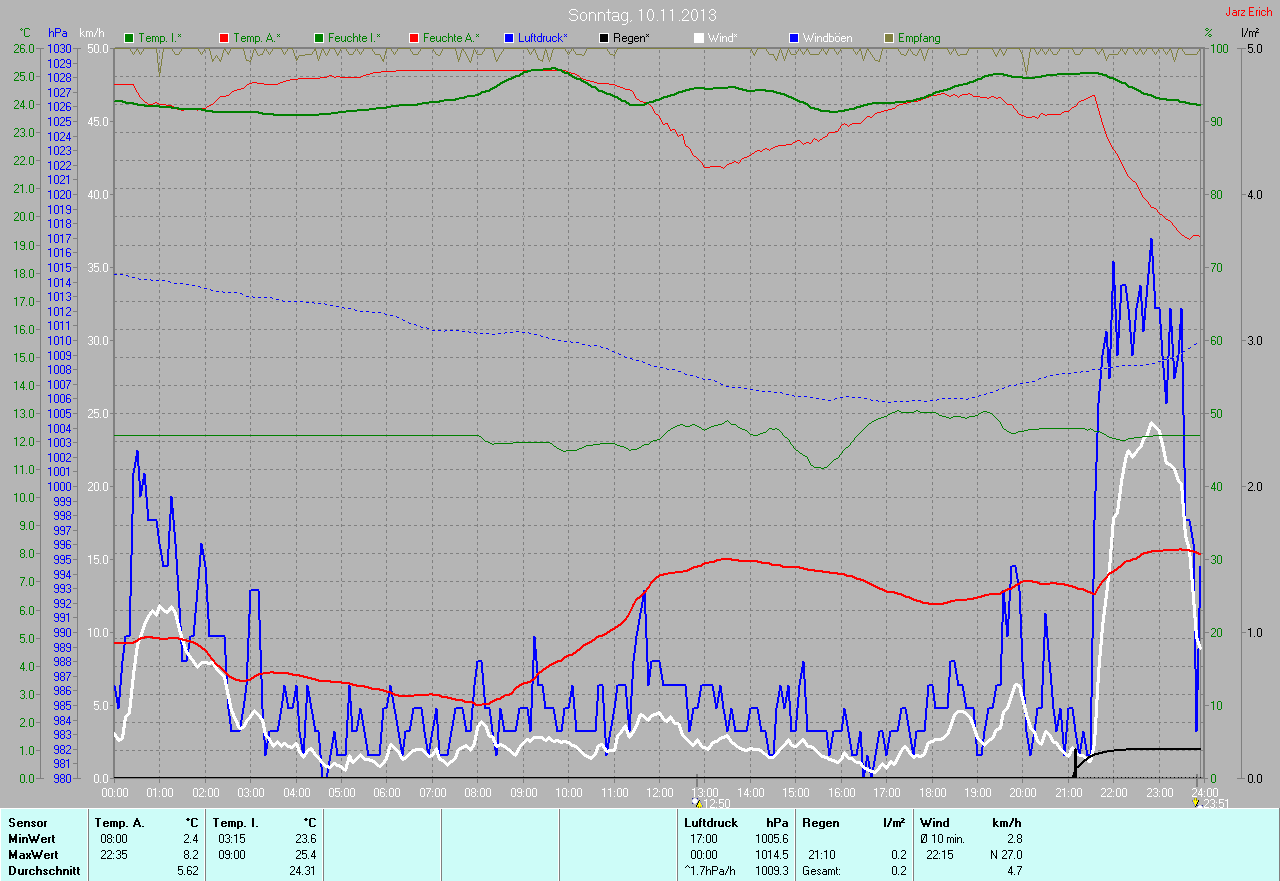This screenshot has width=1280, height=881.
Task: Toggle the Feuchte A. series label
Action: click(450, 38)
